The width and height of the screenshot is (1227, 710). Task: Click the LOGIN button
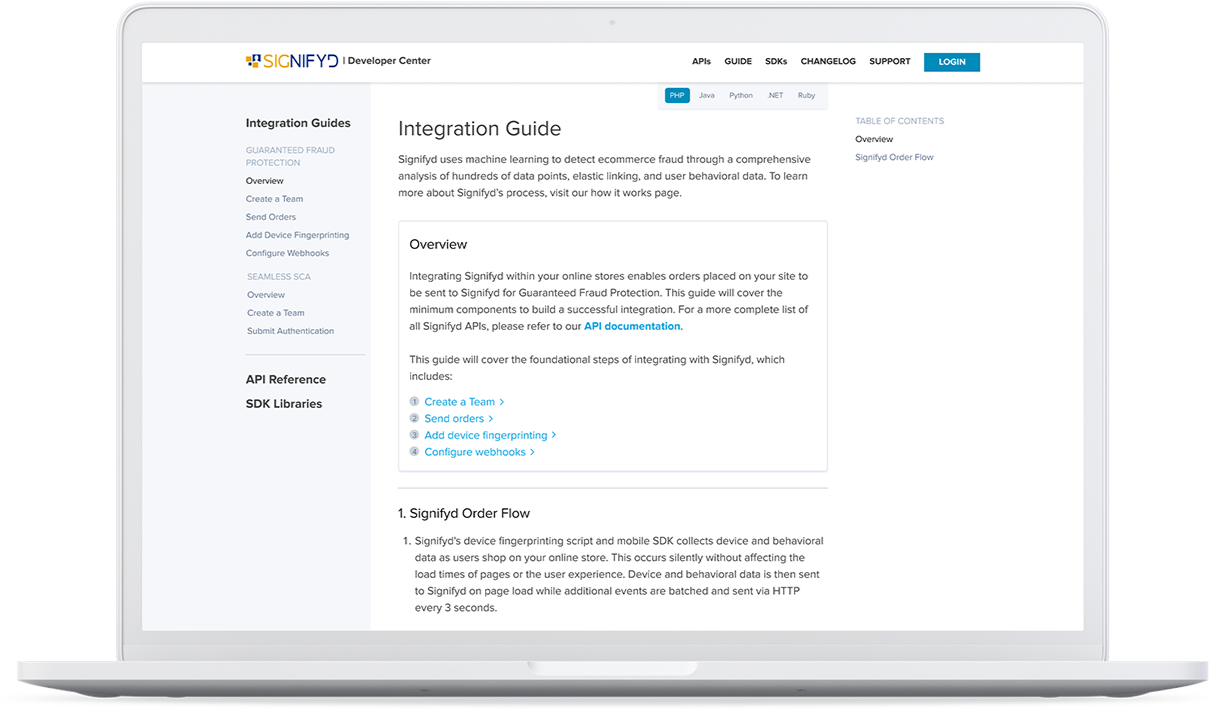coord(952,62)
